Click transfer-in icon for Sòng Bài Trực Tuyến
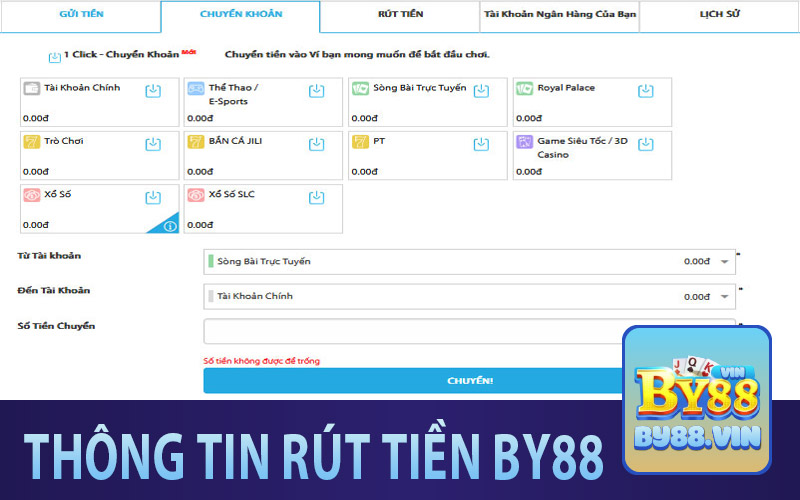 point(481,91)
